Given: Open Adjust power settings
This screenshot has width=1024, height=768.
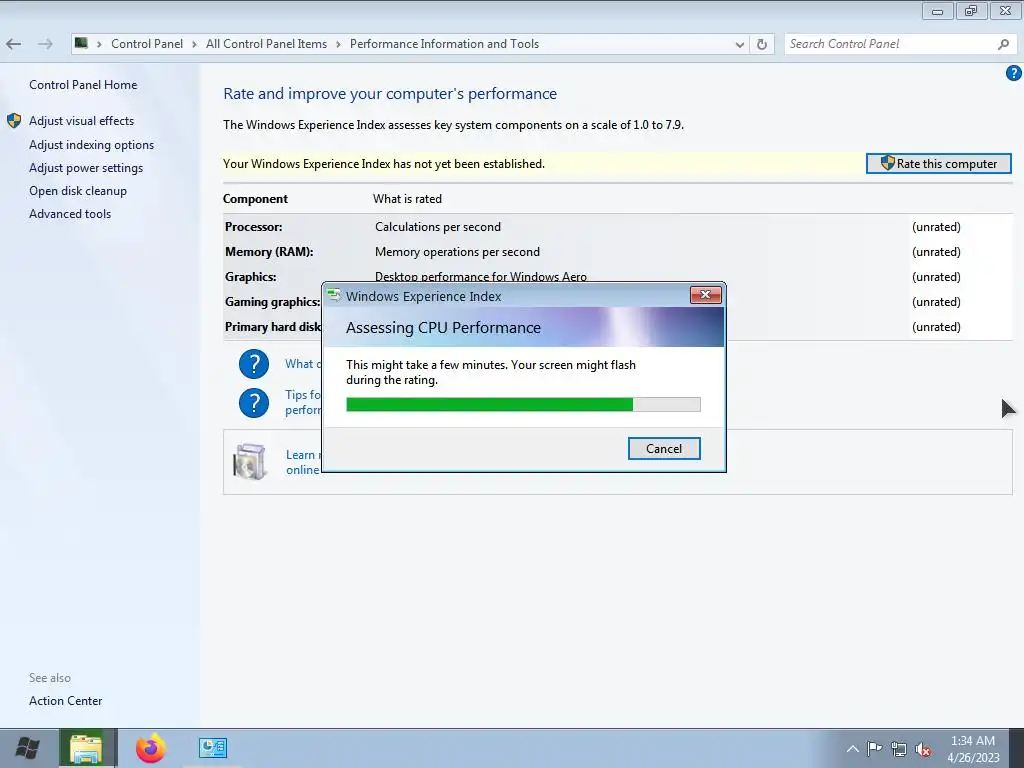Looking at the screenshot, I should (x=86, y=168).
